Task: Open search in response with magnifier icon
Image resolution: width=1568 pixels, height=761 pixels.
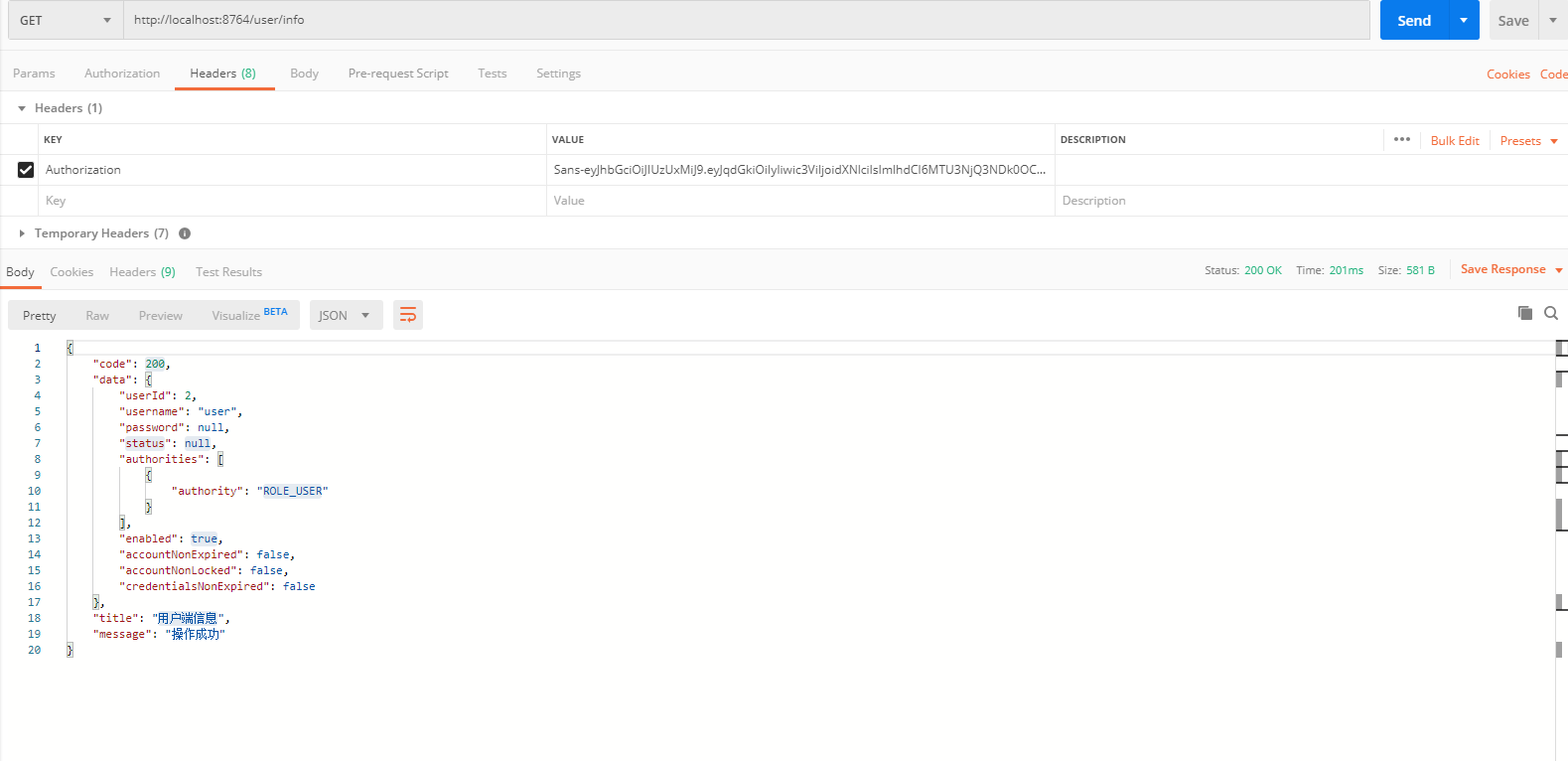Action: [x=1550, y=313]
